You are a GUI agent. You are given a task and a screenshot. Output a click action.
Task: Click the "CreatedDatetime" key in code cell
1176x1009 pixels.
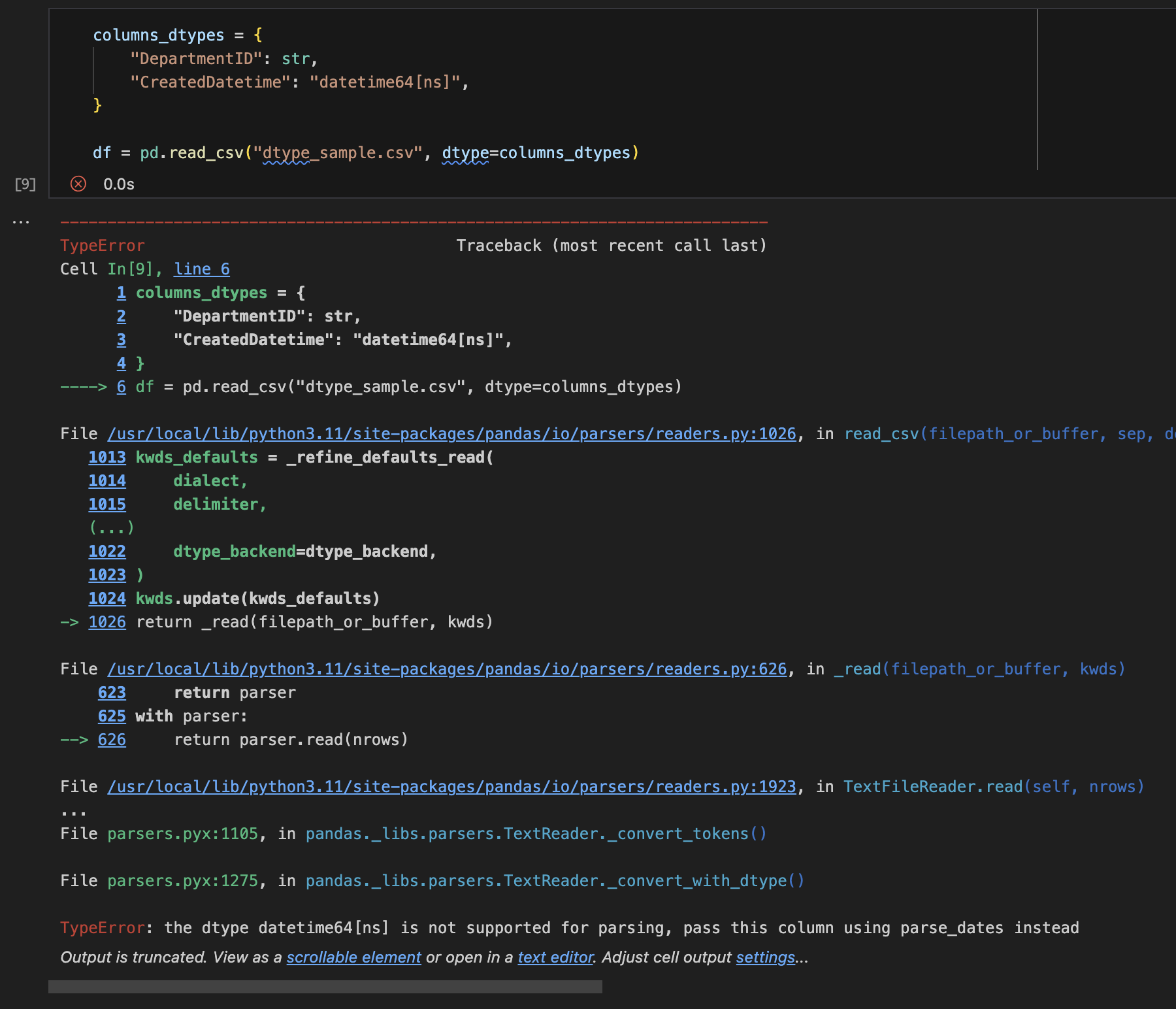click(210, 82)
